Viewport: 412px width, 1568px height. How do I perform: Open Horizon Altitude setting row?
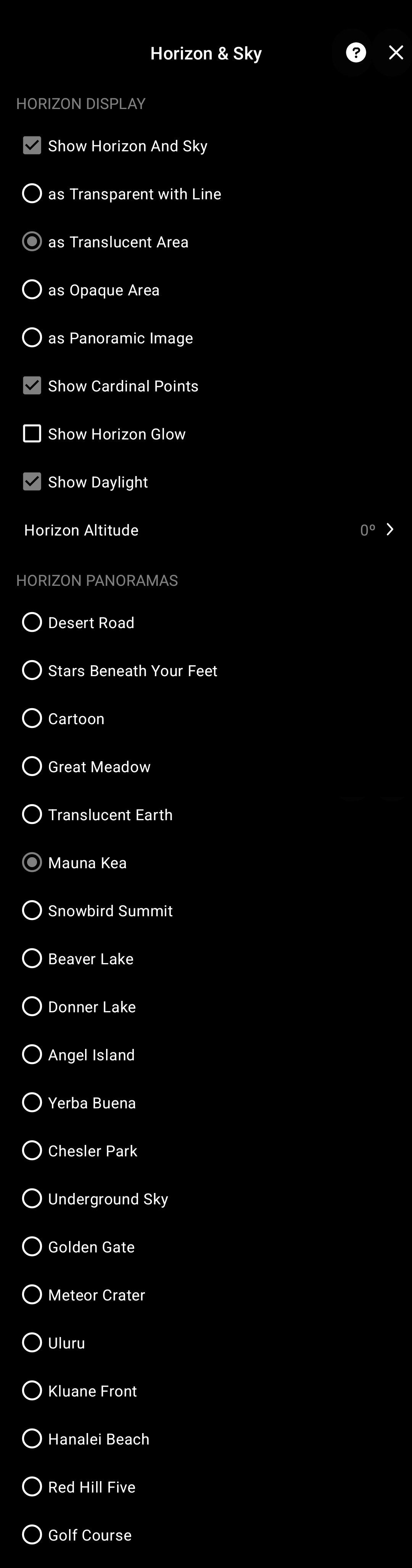pyautogui.click(x=206, y=530)
